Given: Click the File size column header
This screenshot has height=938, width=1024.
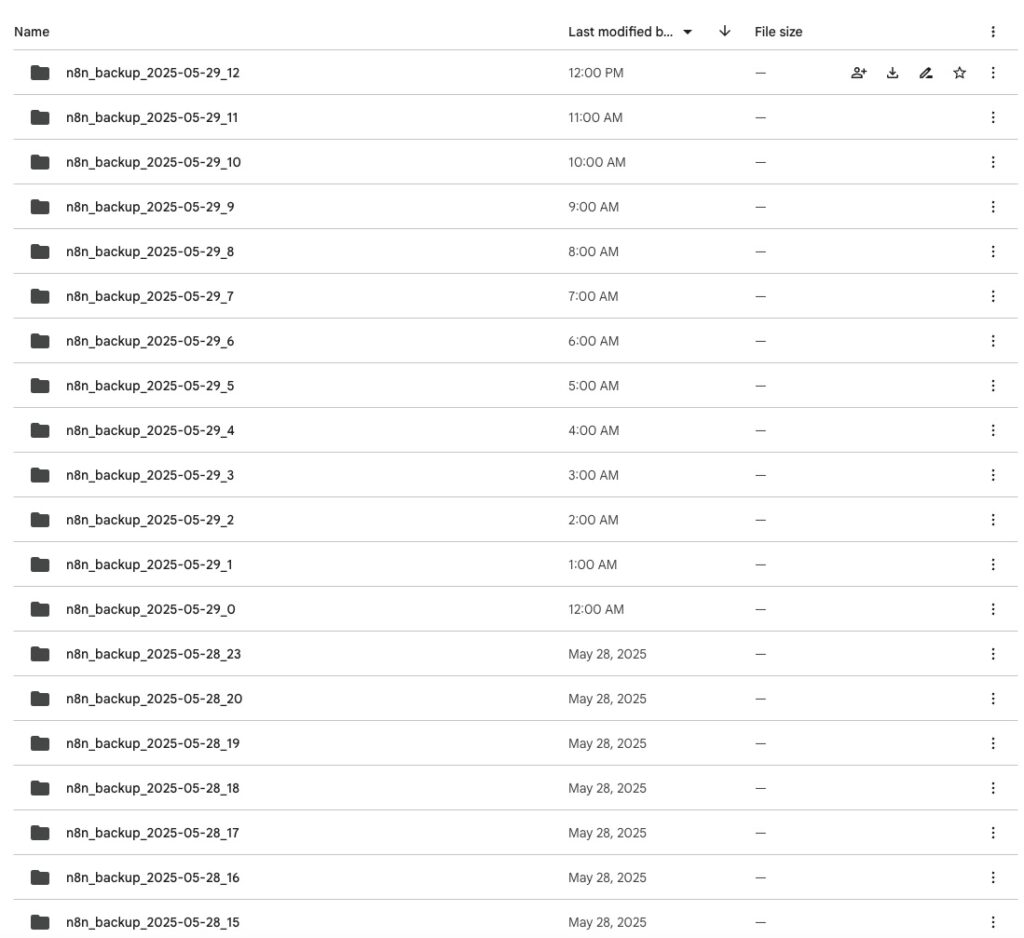Looking at the screenshot, I should 778,32.
